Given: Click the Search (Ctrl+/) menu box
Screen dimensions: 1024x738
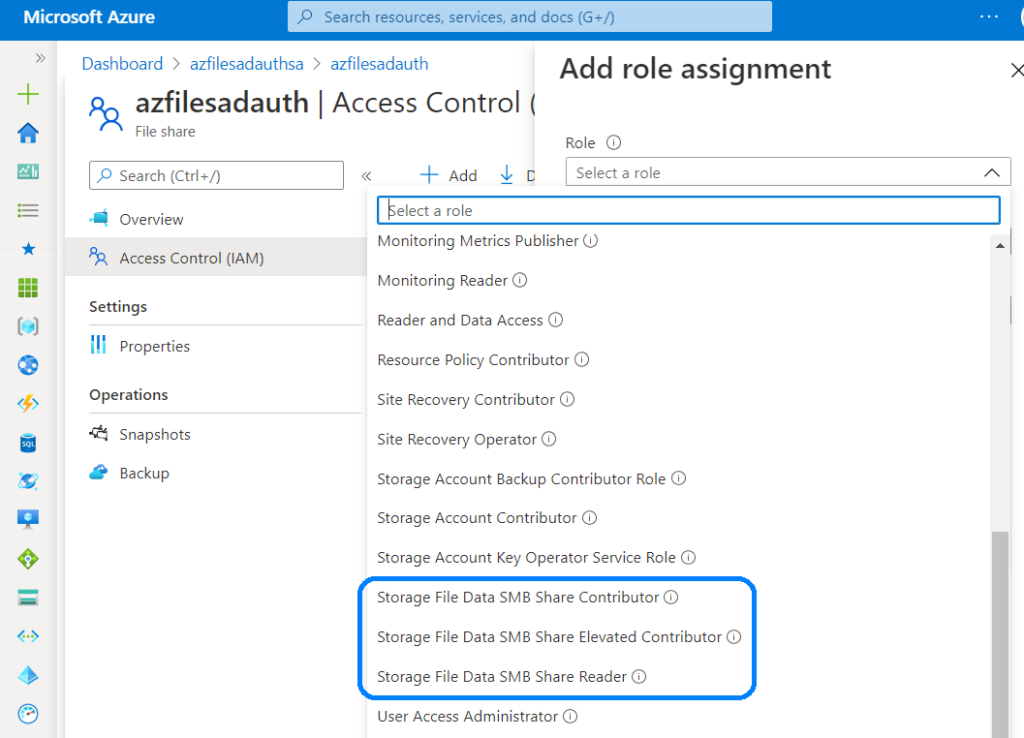Looking at the screenshot, I should (216, 176).
